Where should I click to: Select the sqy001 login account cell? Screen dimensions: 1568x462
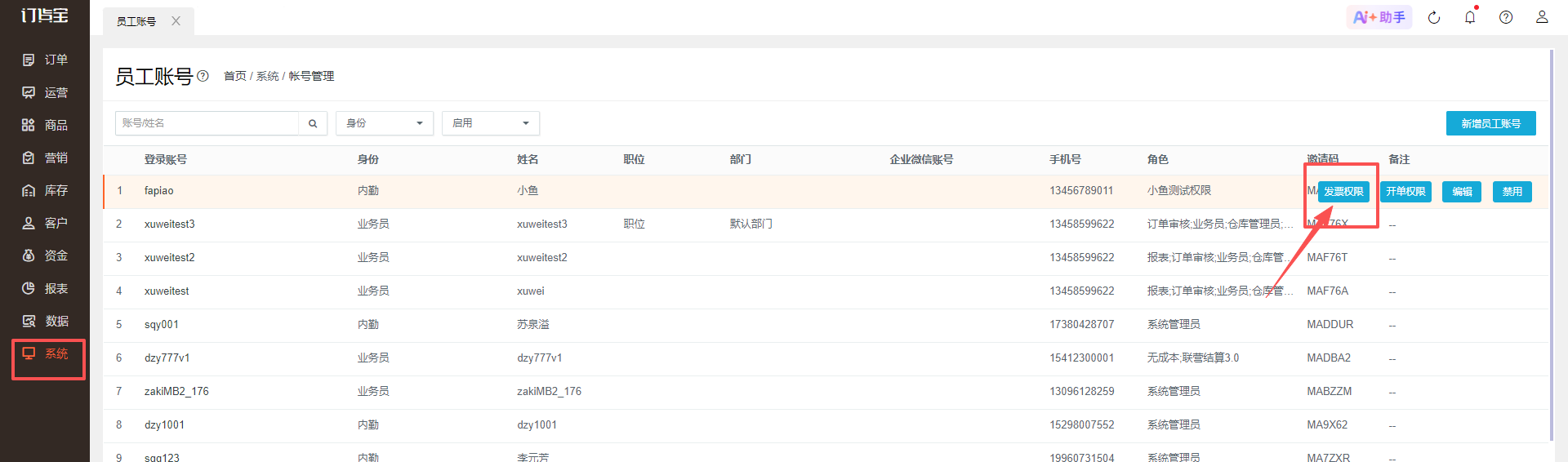pos(162,324)
